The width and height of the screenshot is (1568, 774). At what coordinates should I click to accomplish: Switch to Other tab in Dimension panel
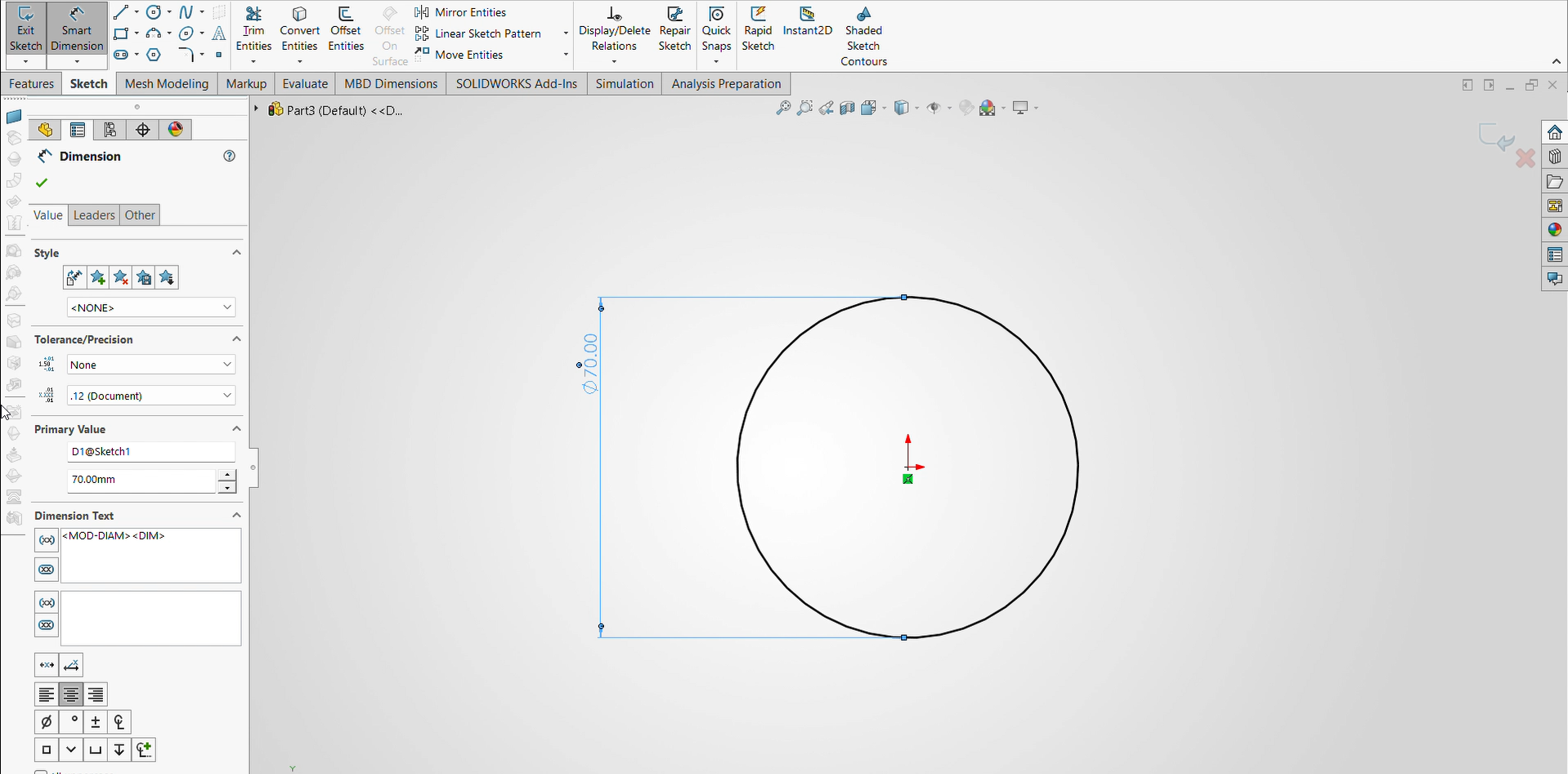click(140, 215)
